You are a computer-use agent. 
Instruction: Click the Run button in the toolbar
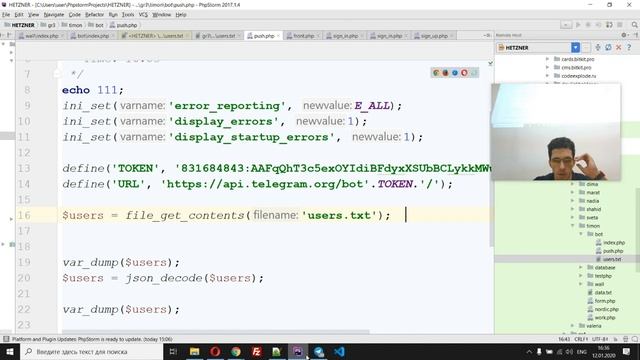pyautogui.click(x=578, y=25)
